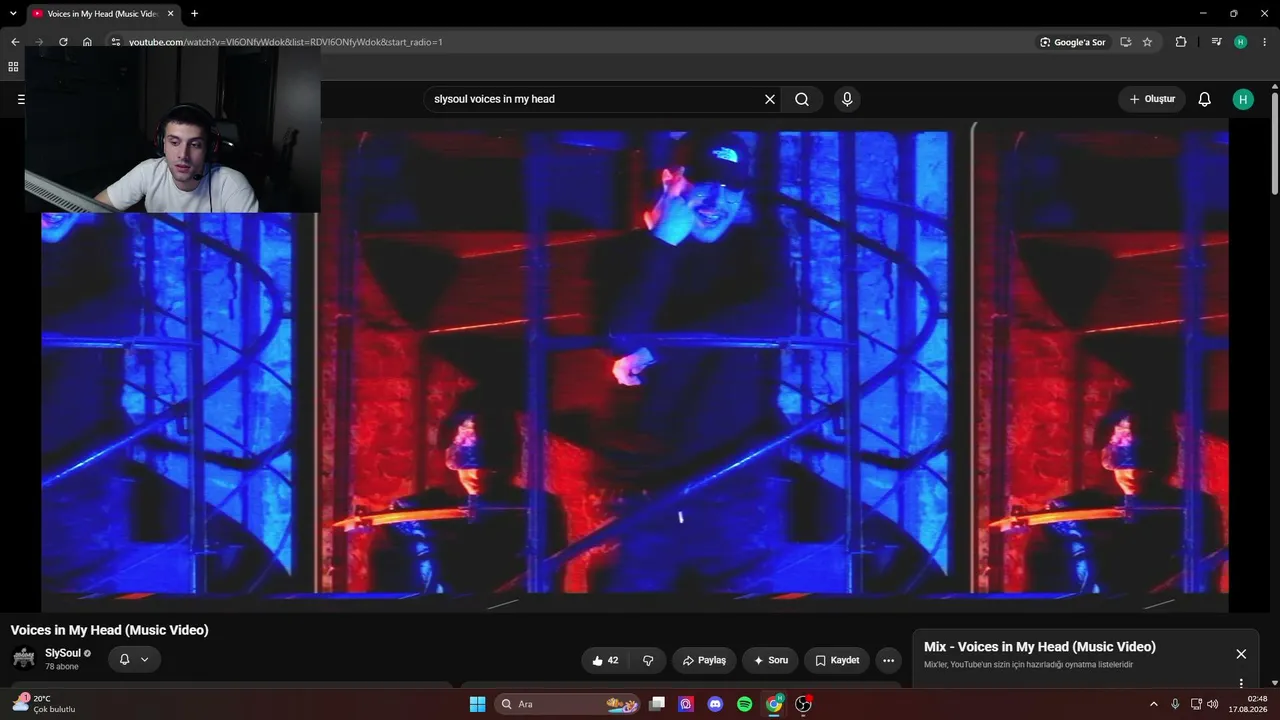The image size is (1280, 720).
Task: Open more actions menu beside Kaydet
Action: click(888, 660)
